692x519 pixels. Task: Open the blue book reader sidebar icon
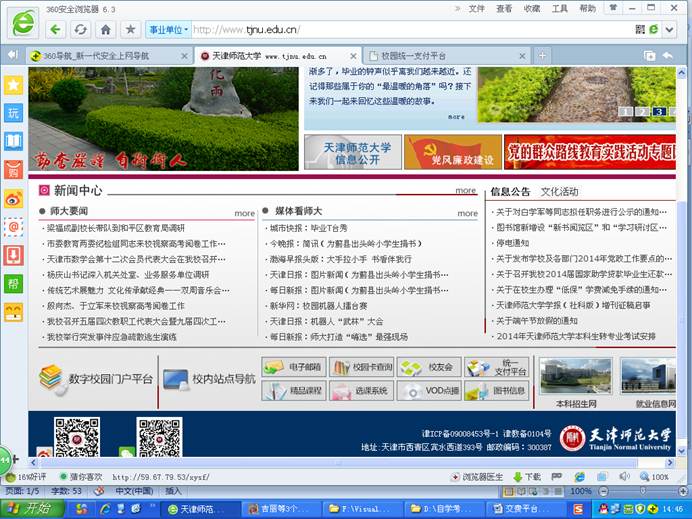click(x=13, y=141)
